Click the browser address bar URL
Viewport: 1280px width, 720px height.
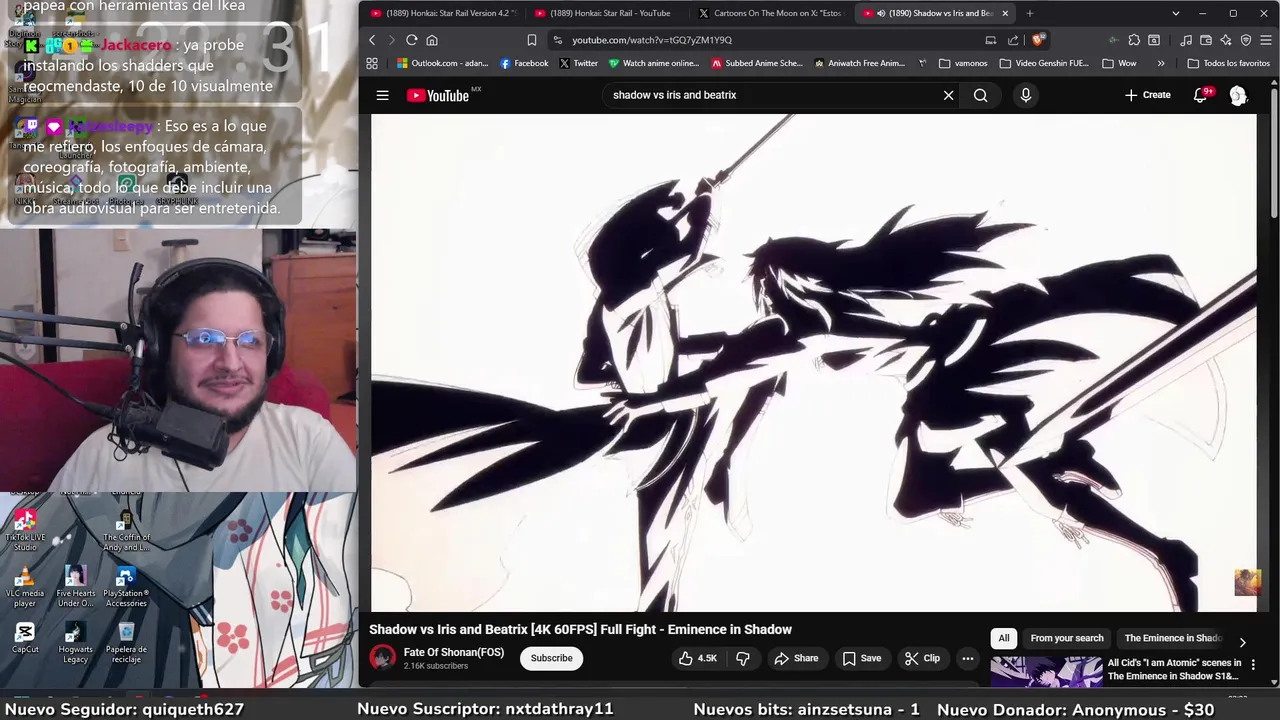click(652, 40)
